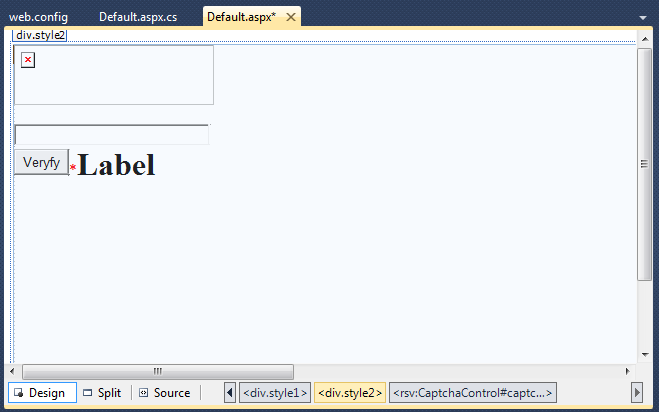Select the <div.style1> breadcrumb tag
Image resolution: width=659 pixels, height=412 pixels.
tap(275, 393)
